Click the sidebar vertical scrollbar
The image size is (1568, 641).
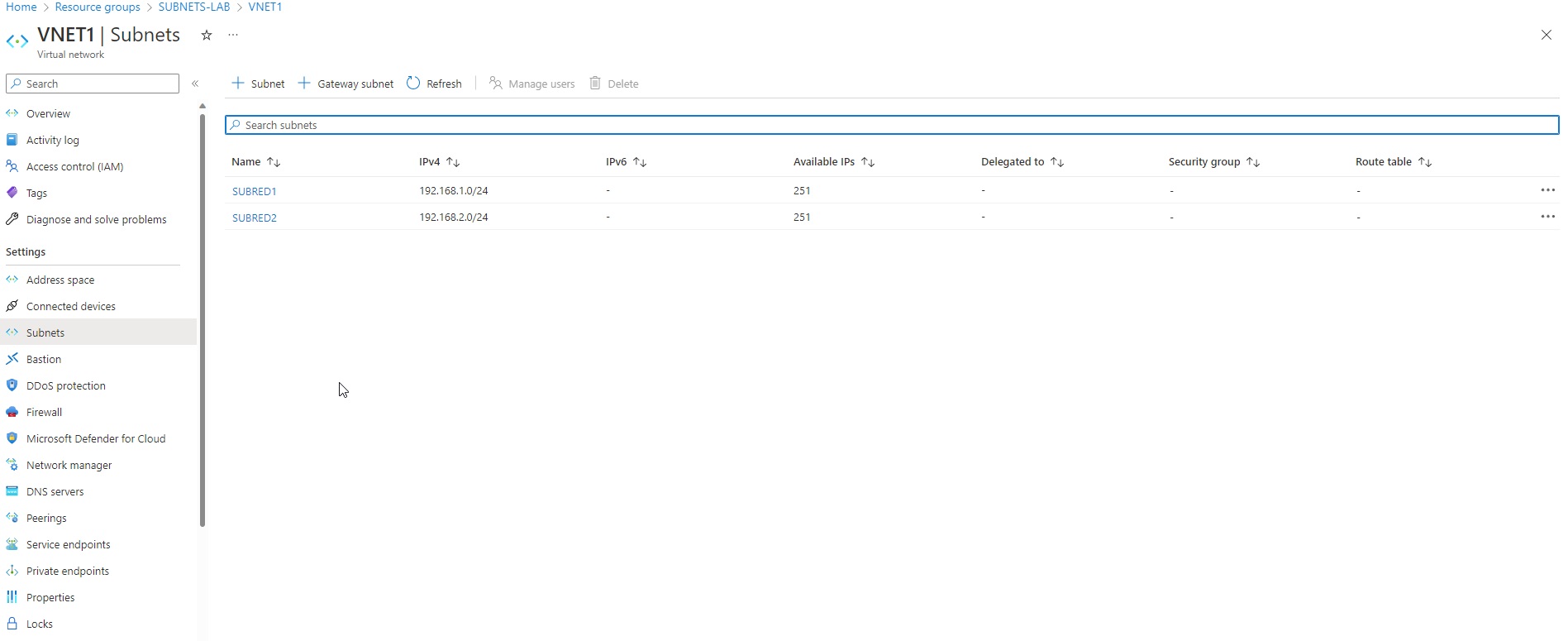[203, 320]
